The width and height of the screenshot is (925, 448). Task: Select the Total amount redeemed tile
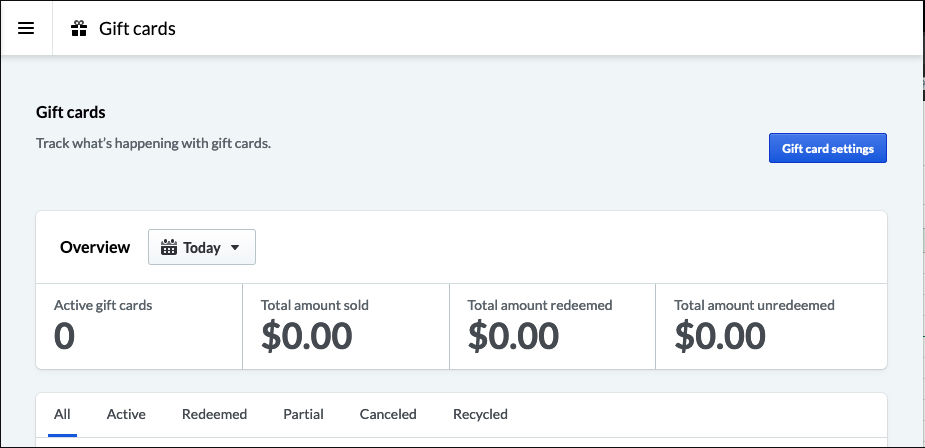pyautogui.click(x=552, y=326)
